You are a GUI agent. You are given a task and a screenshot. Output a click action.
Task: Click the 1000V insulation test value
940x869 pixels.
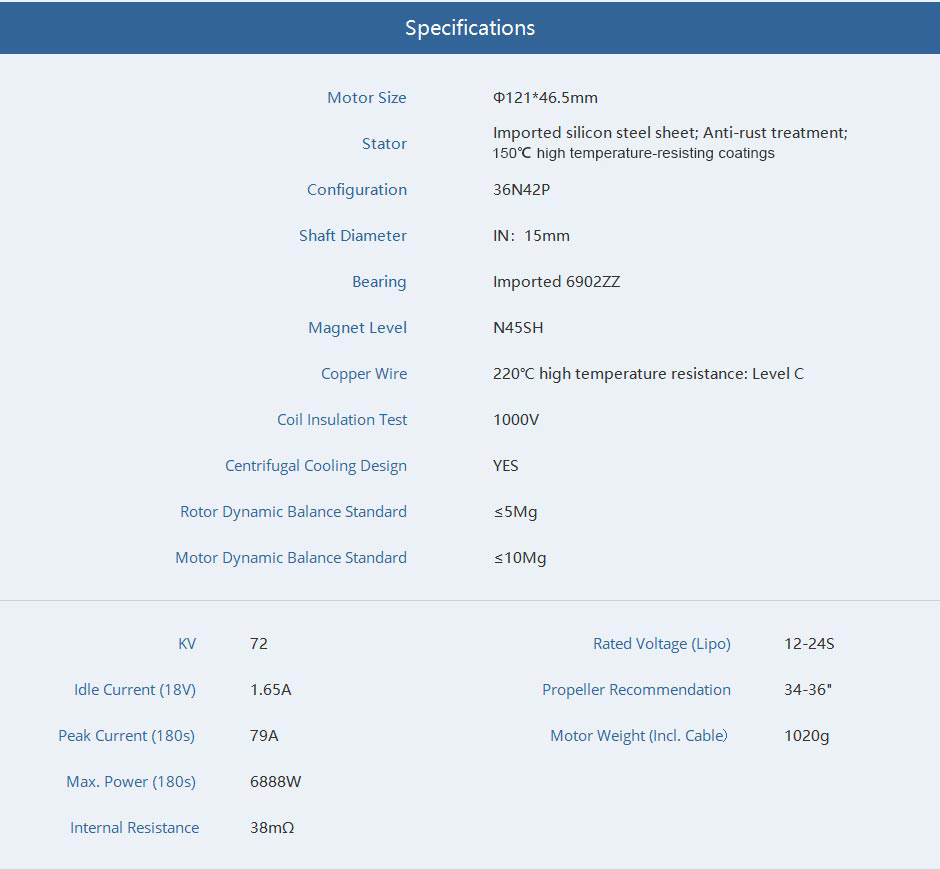[516, 420]
